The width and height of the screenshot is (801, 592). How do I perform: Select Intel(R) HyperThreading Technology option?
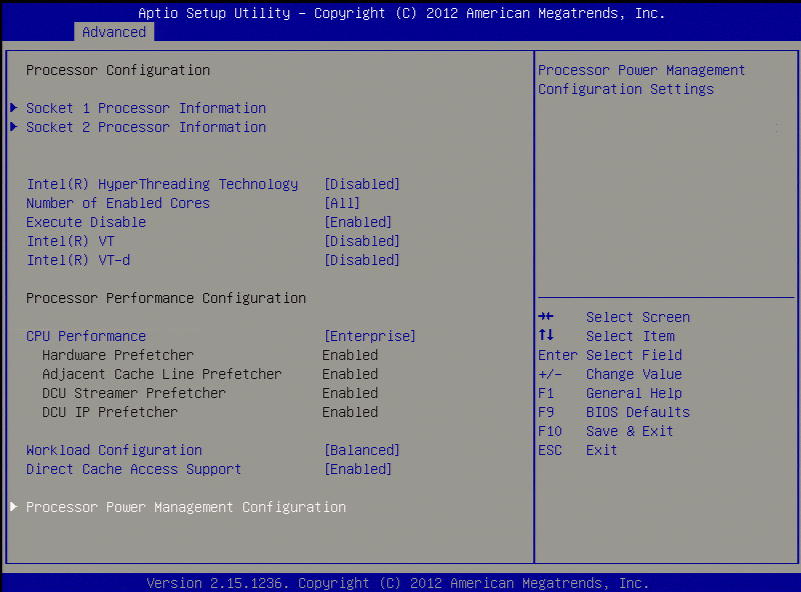[162, 184]
